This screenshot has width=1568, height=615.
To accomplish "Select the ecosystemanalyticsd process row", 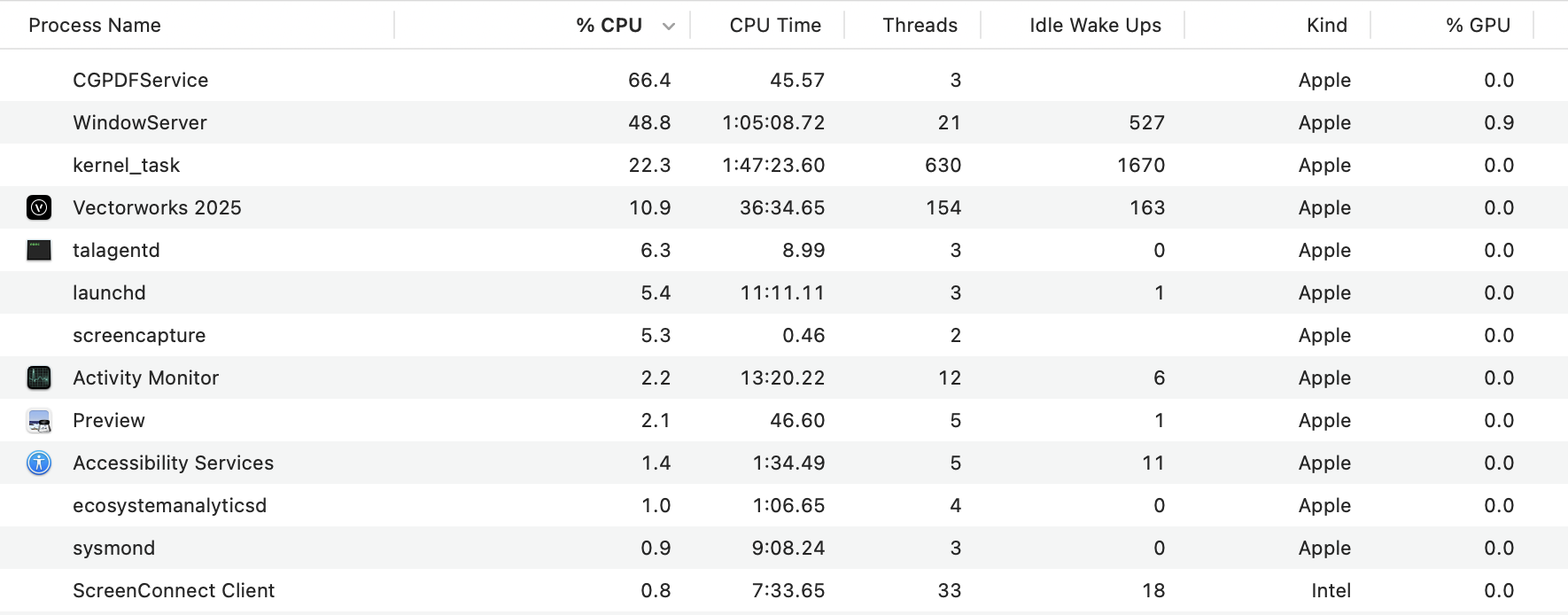I will pos(169,505).
